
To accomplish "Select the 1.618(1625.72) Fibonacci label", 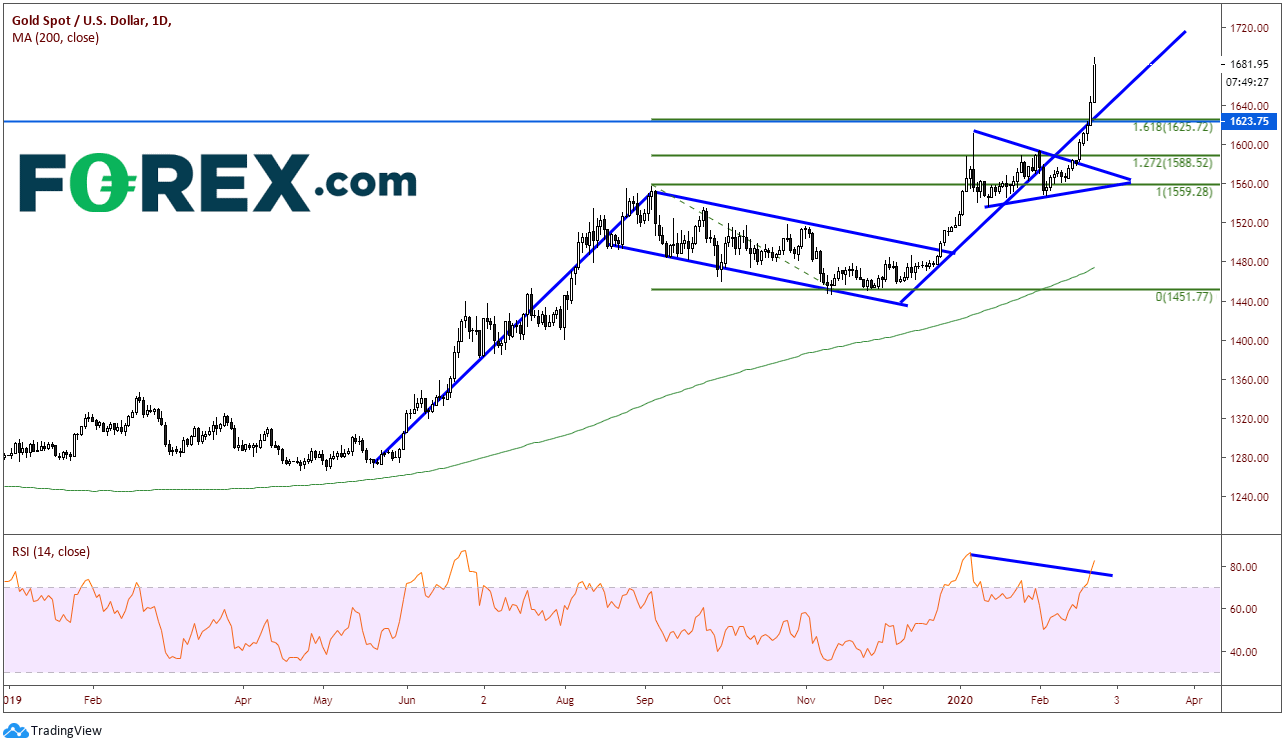I will pyautogui.click(x=1173, y=127).
